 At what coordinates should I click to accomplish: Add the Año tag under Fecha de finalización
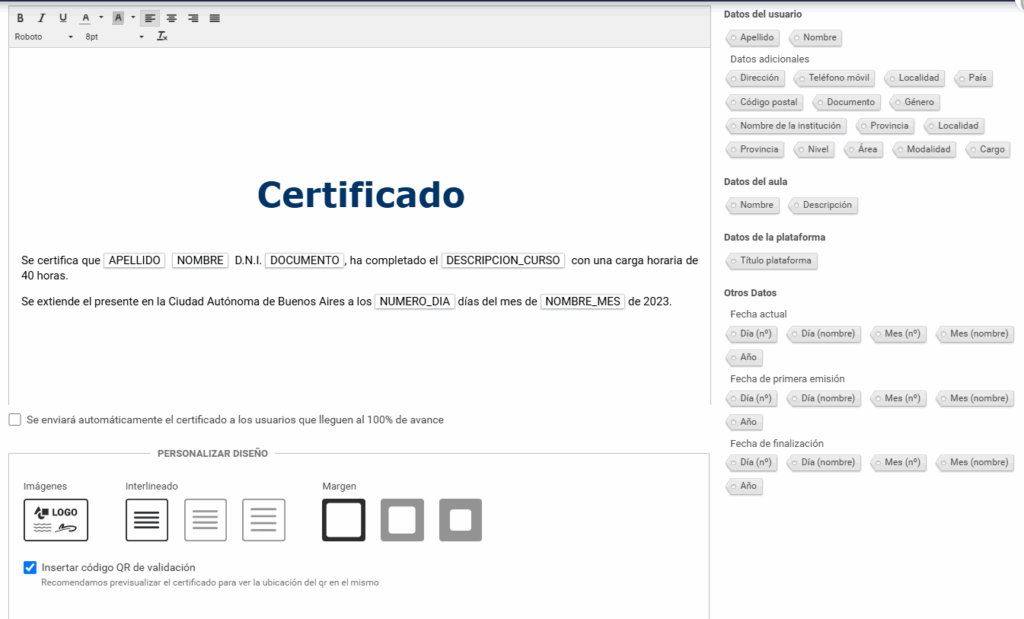744,486
